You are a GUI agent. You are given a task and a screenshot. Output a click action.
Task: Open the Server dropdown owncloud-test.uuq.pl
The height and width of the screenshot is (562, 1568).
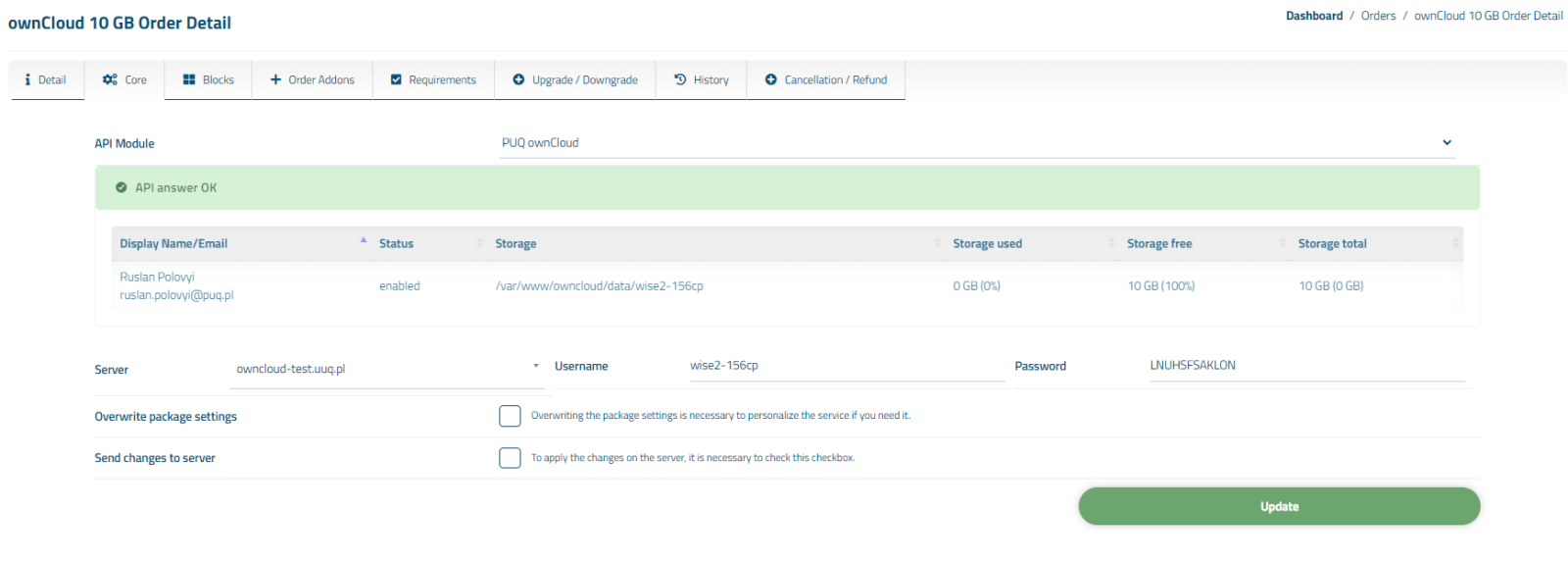[388, 370]
